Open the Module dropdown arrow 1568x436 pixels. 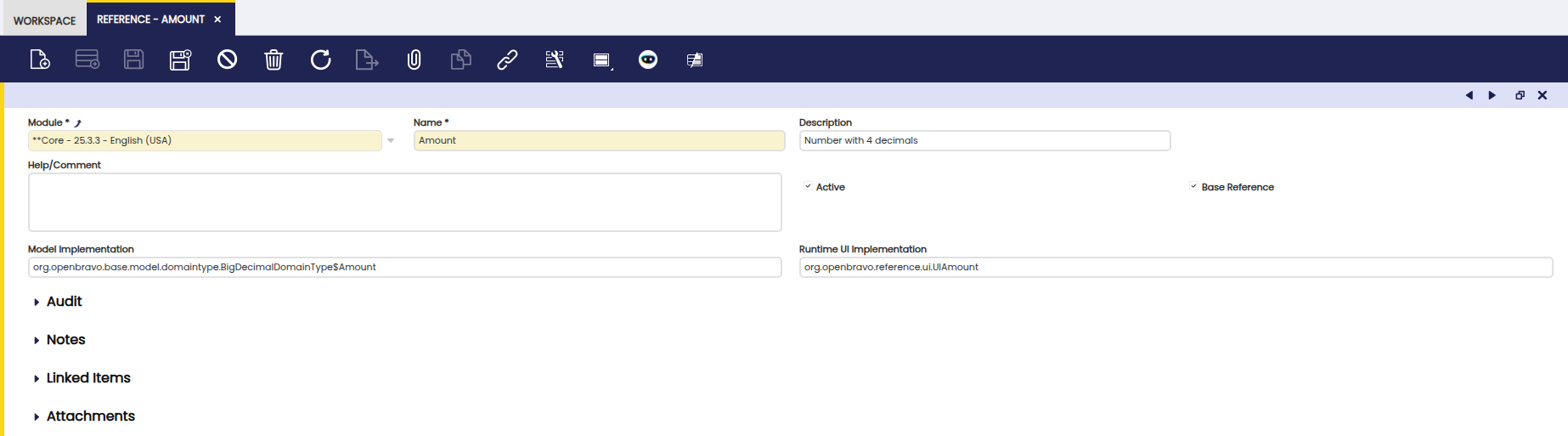coord(391,141)
